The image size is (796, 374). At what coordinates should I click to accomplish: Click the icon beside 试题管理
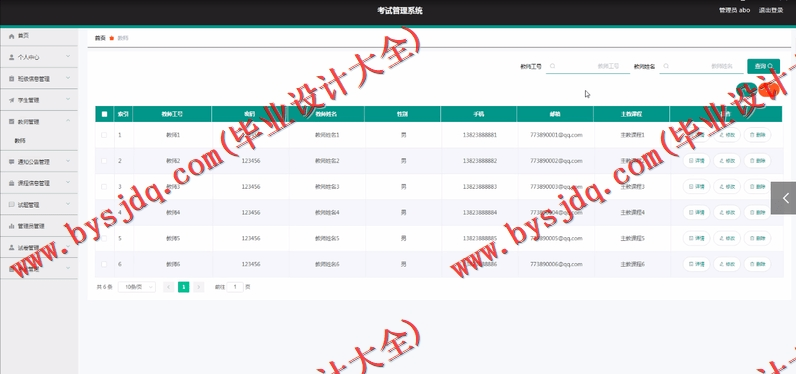12,205
